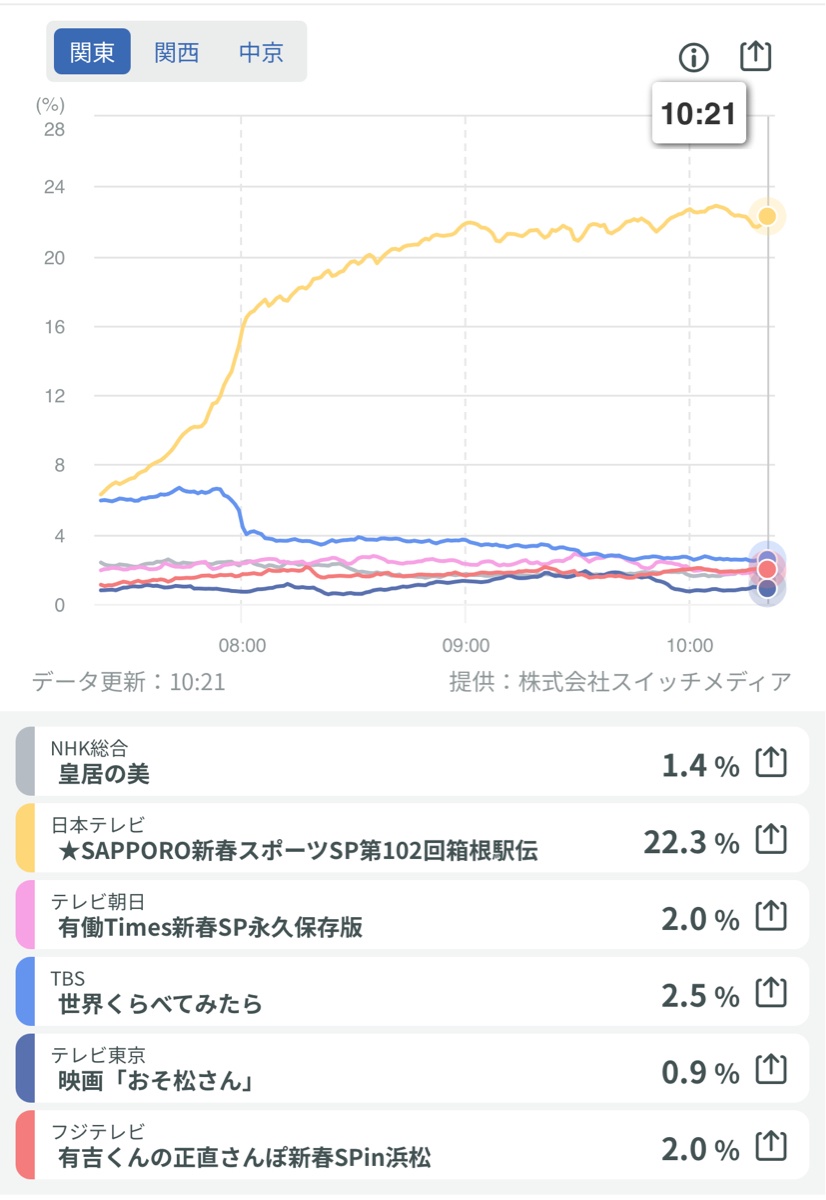The height and width of the screenshot is (1200, 826).
Task: Open the 第102回箱根駅伝 program row
Action: 300,839
